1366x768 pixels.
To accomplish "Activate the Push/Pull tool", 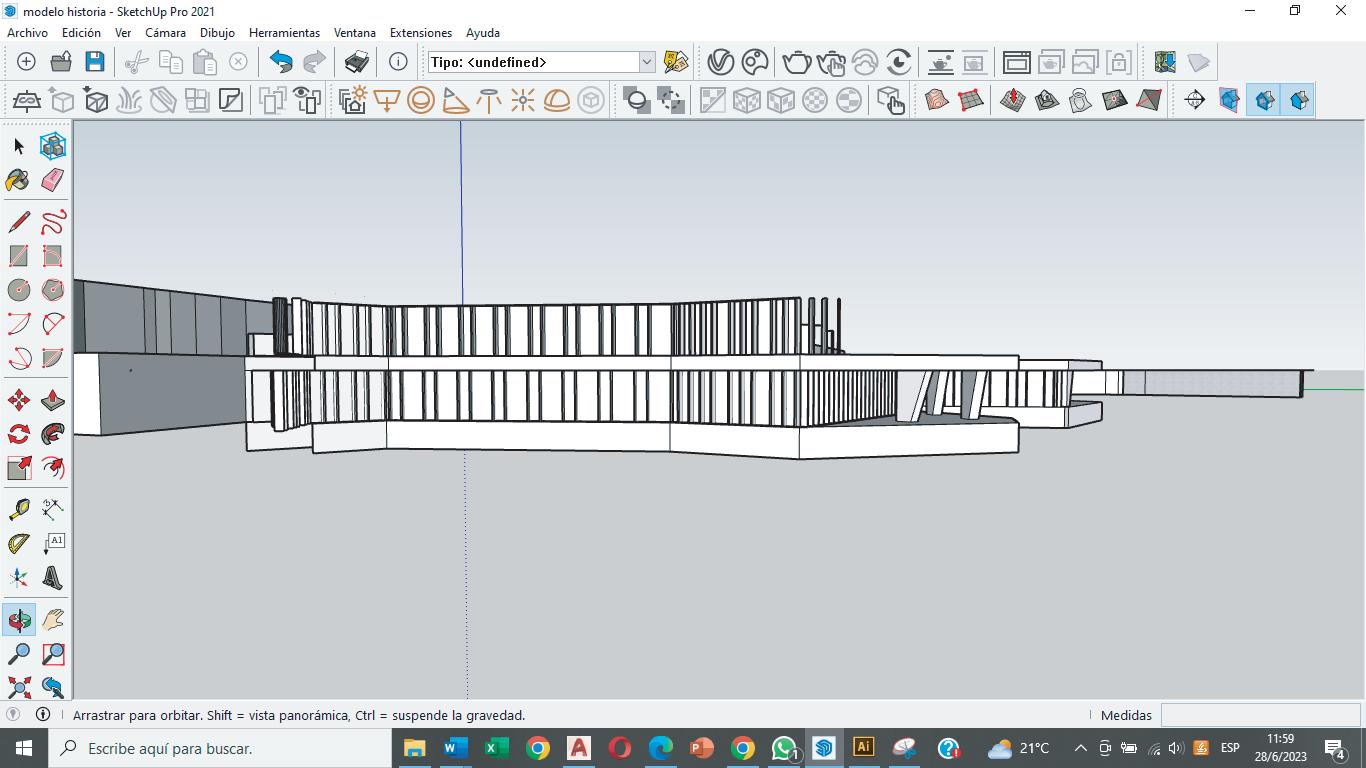I will pyautogui.click(x=53, y=401).
